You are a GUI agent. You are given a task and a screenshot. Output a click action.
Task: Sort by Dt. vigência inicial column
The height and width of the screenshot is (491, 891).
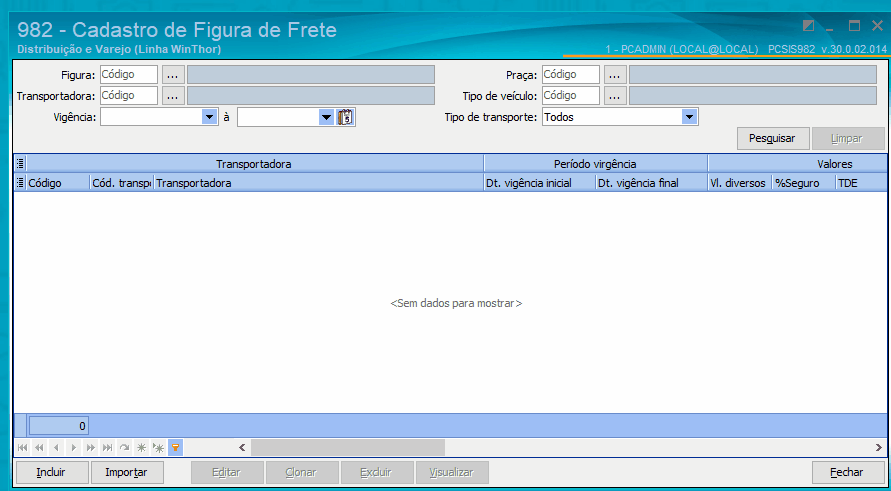click(x=539, y=183)
